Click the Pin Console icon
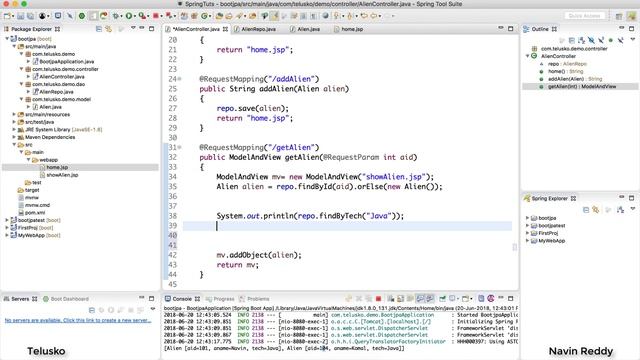 [442, 298]
